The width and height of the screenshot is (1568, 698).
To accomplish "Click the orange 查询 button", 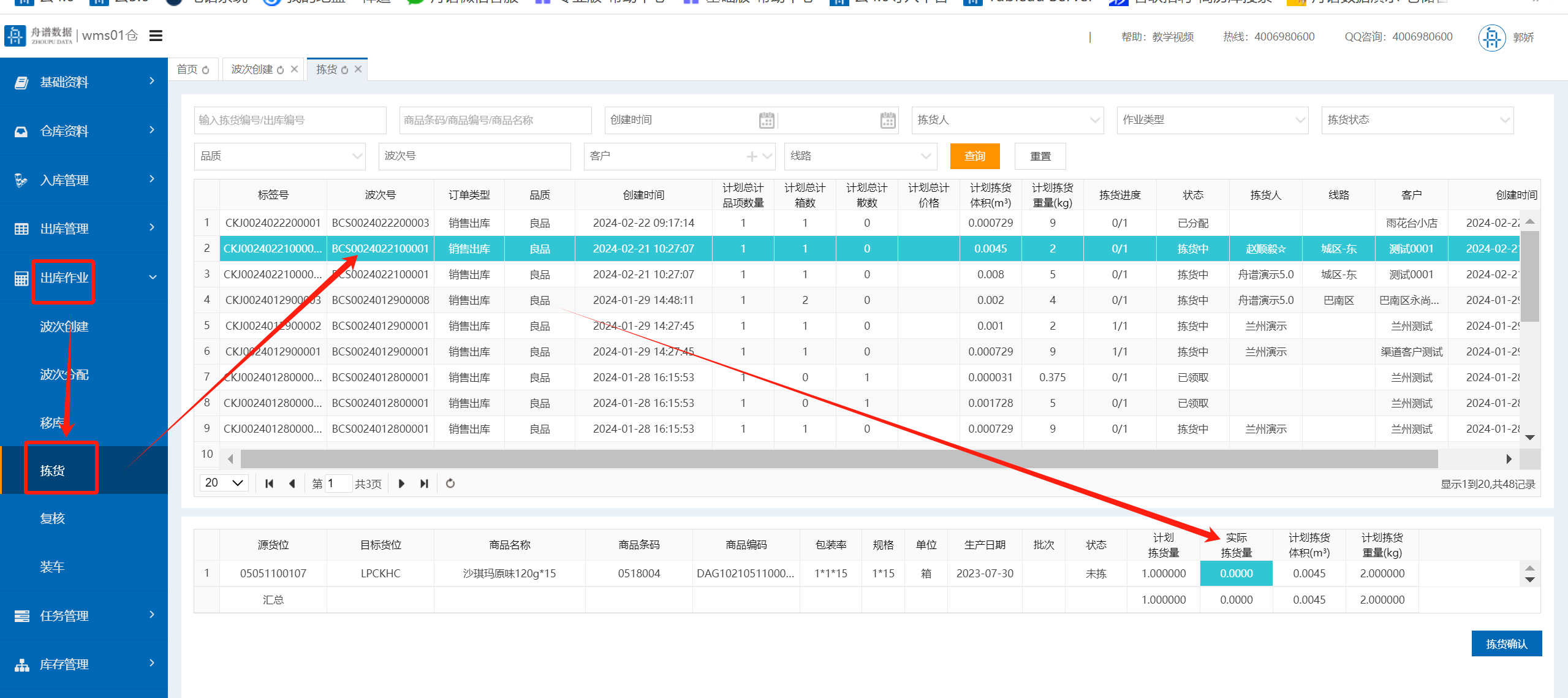I will [974, 156].
